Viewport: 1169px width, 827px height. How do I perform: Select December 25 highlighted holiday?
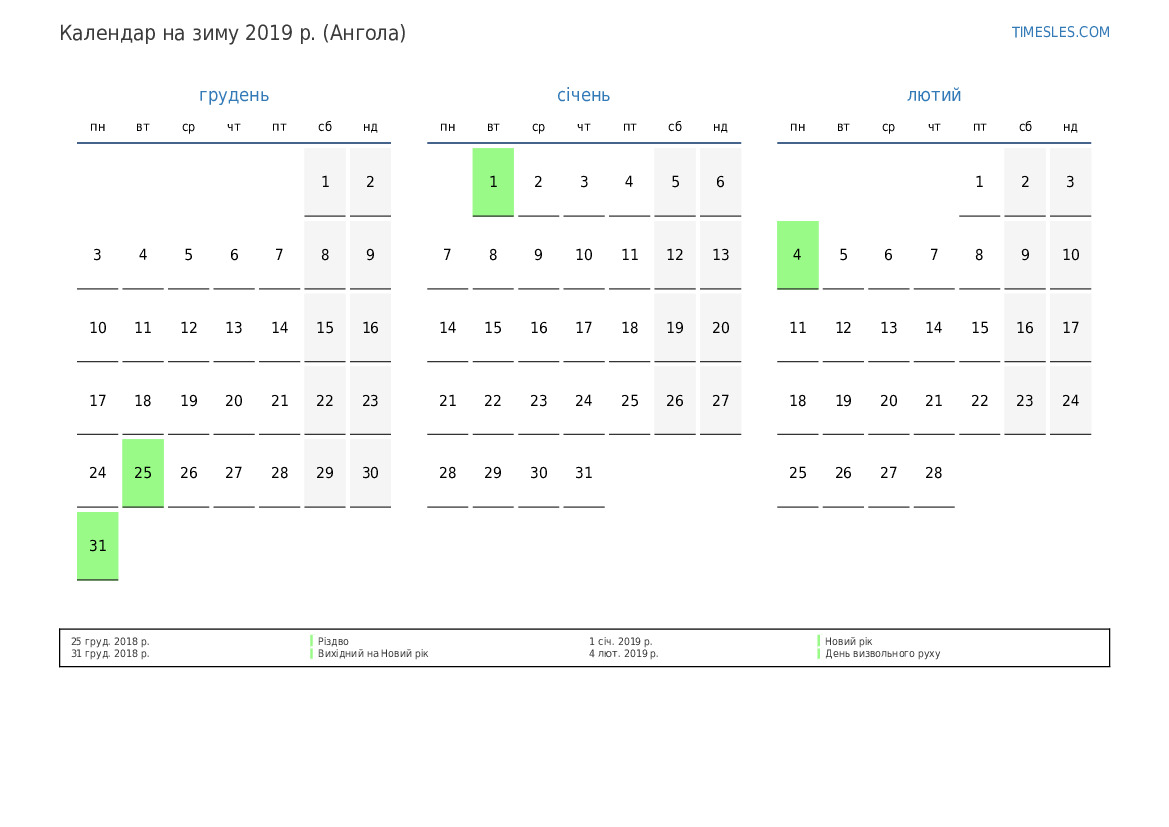click(x=143, y=473)
